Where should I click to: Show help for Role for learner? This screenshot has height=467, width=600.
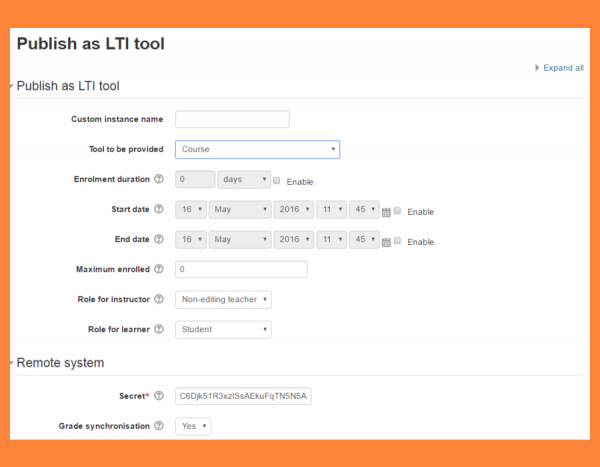[x=159, y=329]
